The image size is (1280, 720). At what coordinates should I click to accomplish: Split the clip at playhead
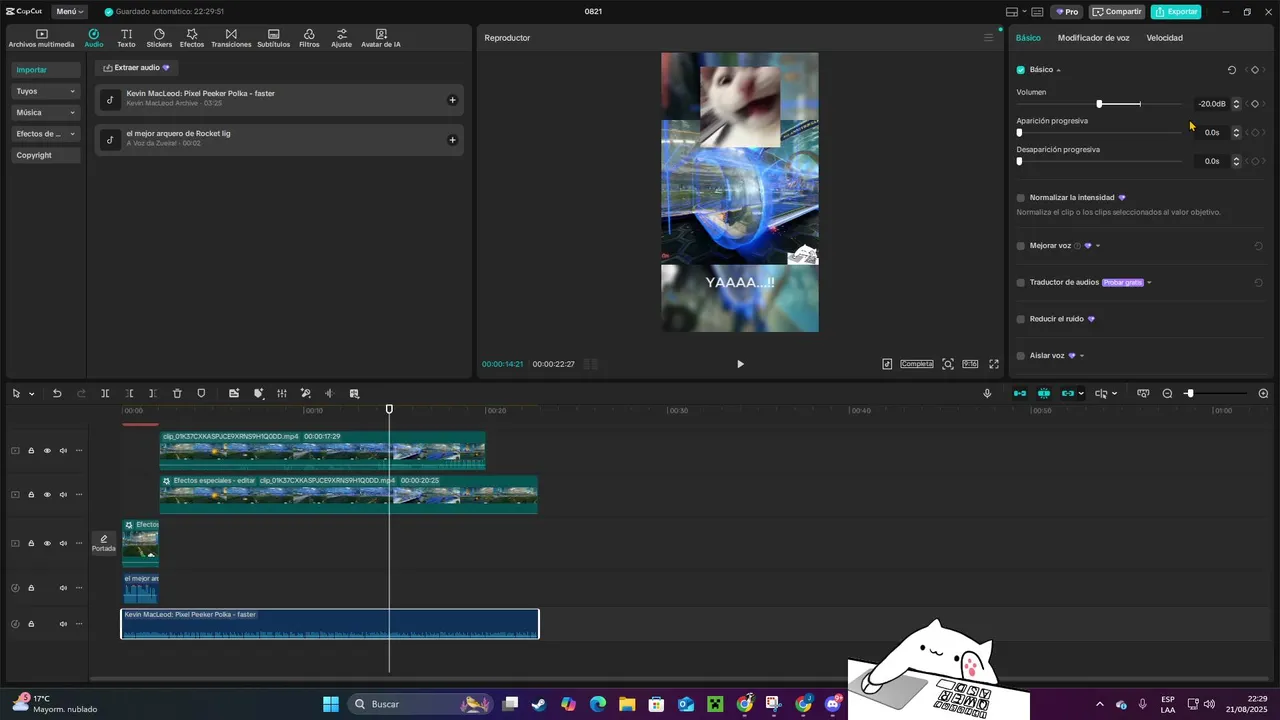point(105,394)
